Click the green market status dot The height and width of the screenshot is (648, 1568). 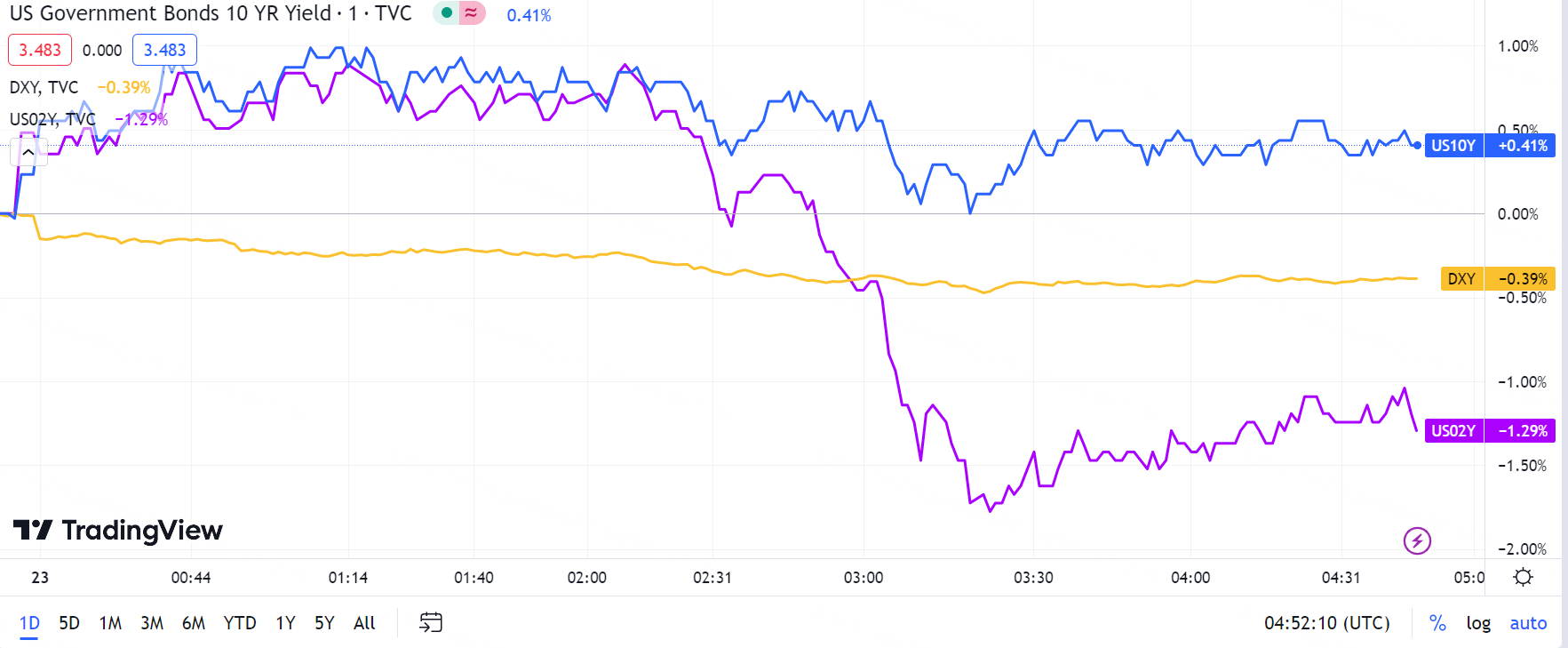tap(447, 13)
